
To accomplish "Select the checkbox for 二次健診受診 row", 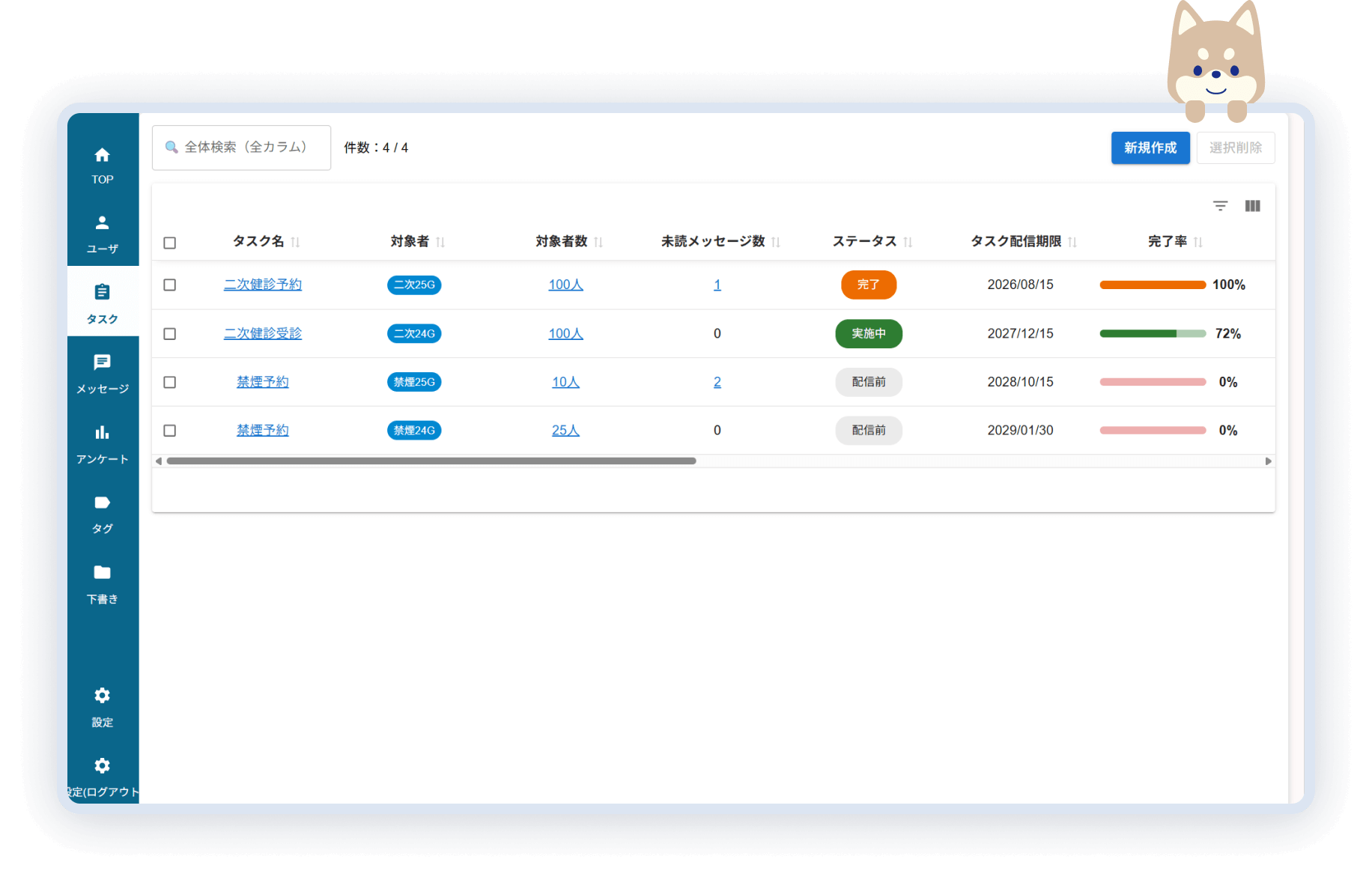I will pyautogui.click(x=170, y=333).
